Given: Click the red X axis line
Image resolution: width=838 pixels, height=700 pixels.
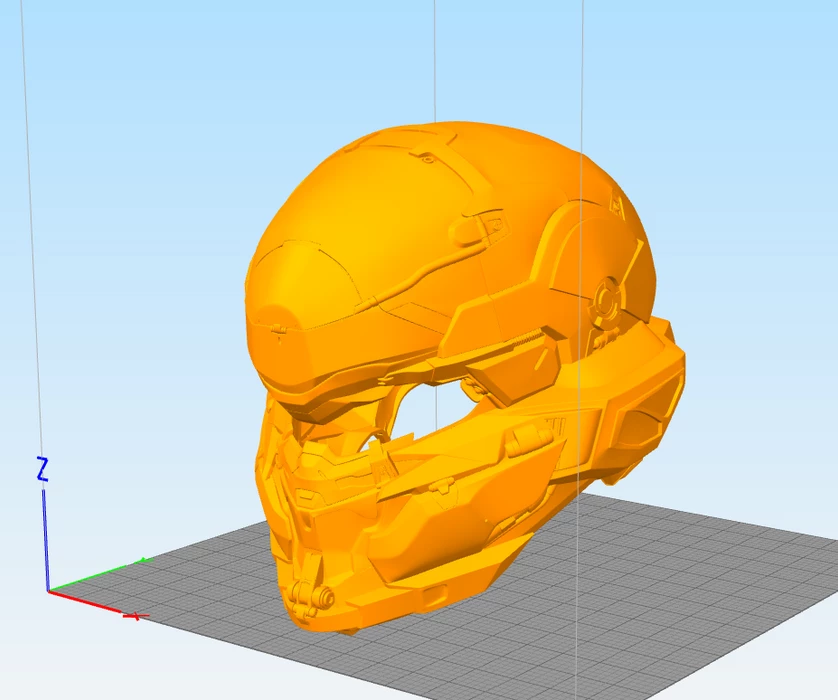Looking at the screenshot, I should 90,603.
